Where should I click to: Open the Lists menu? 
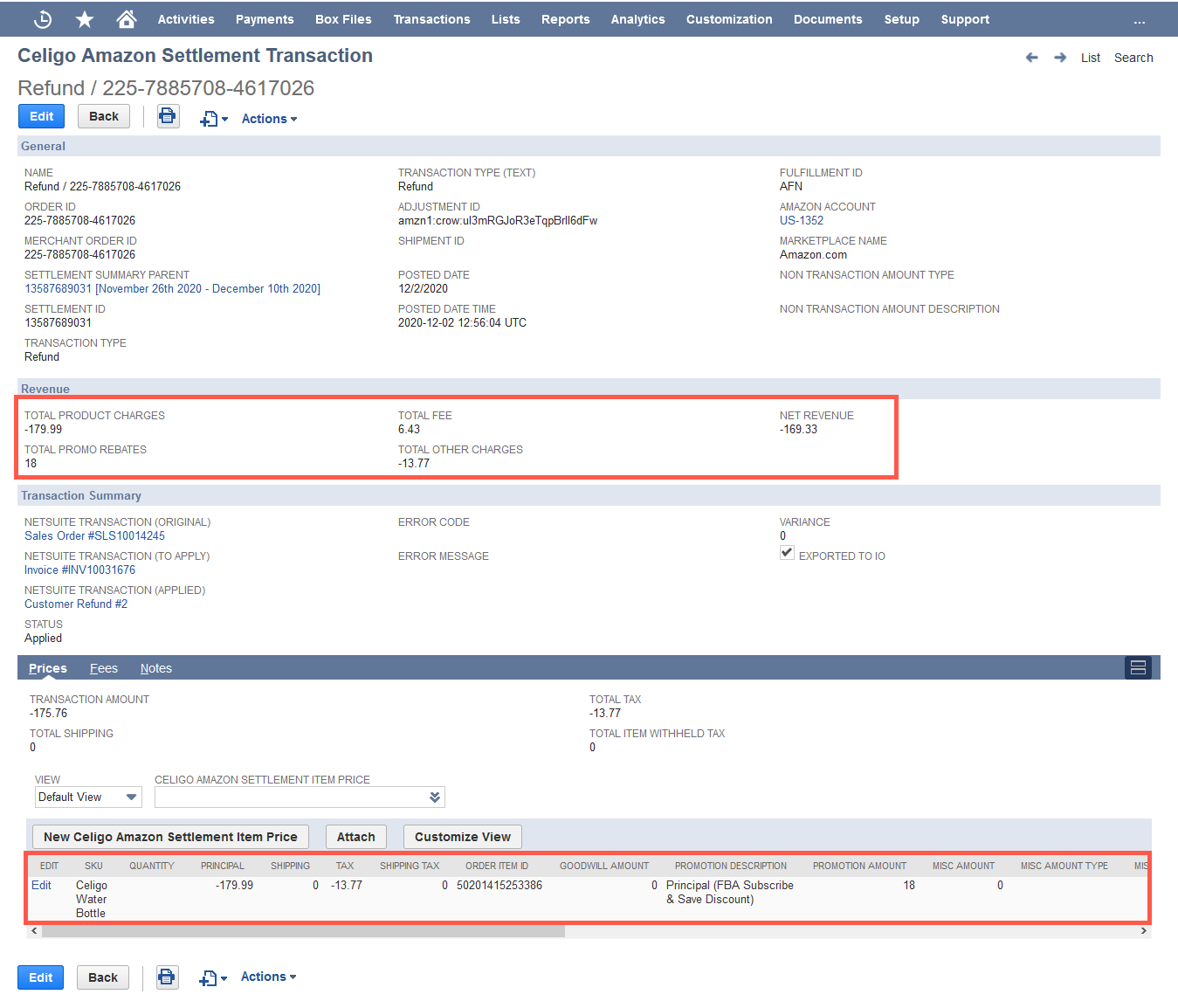[506, 19]
